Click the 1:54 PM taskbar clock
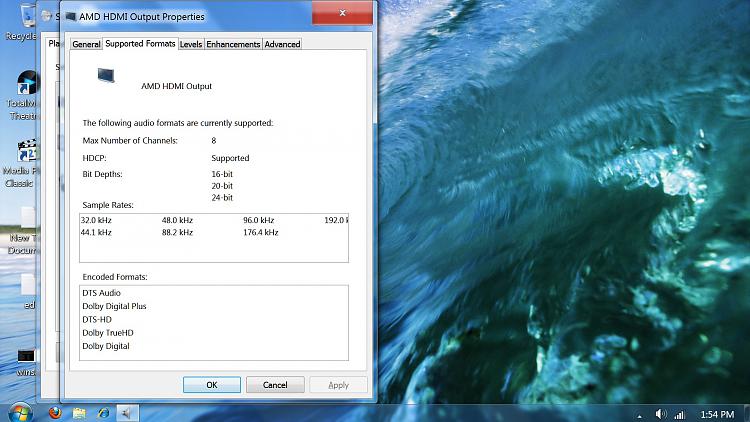750x422 pixels. 717,414
